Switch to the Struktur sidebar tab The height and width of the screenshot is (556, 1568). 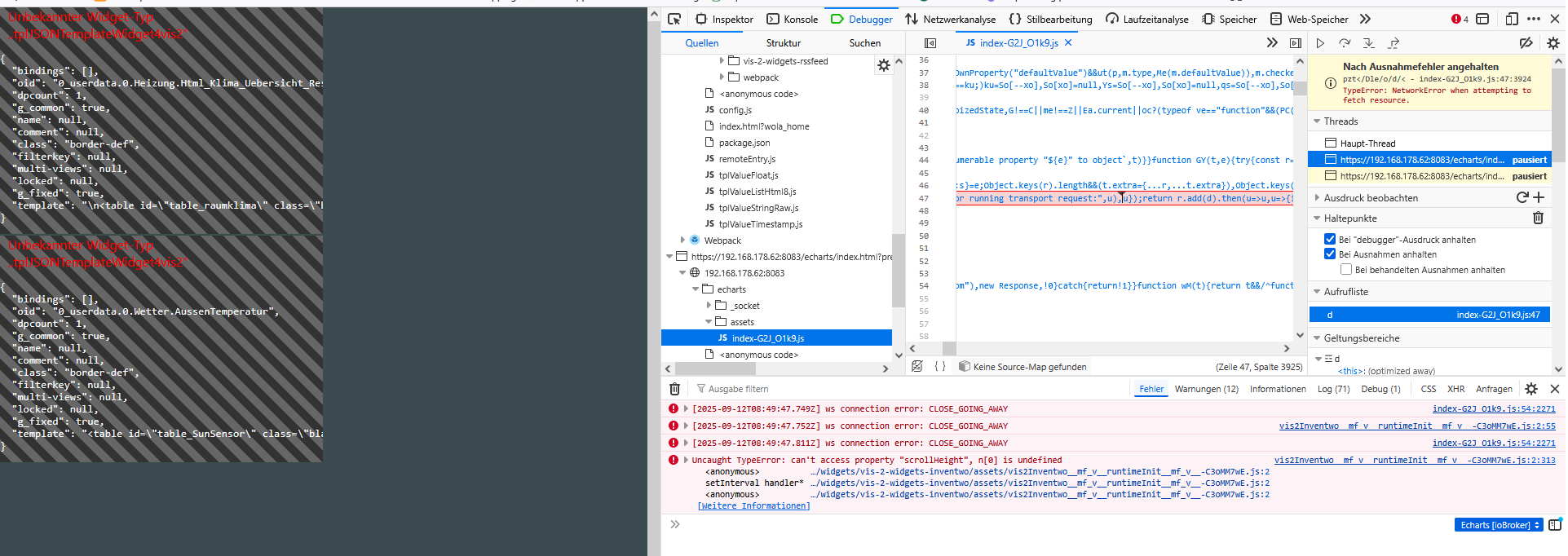[x=783, y=43]
